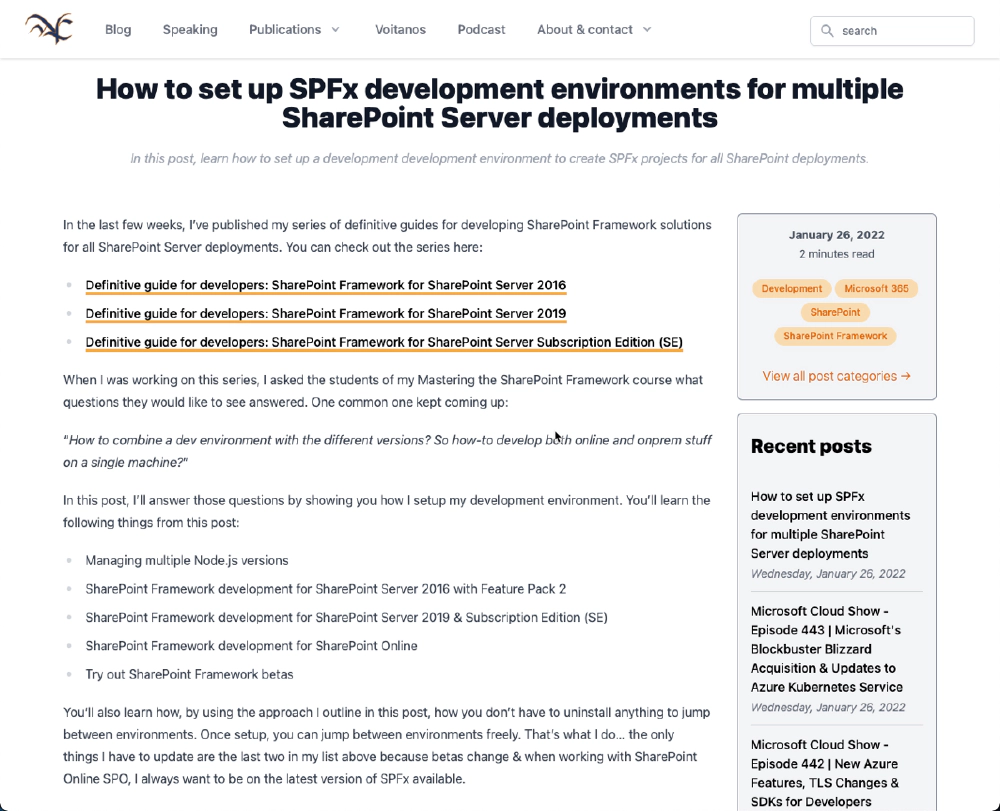Click the search magnifier icon
This screenshot has height=811, width=1000.
[827, 31]
